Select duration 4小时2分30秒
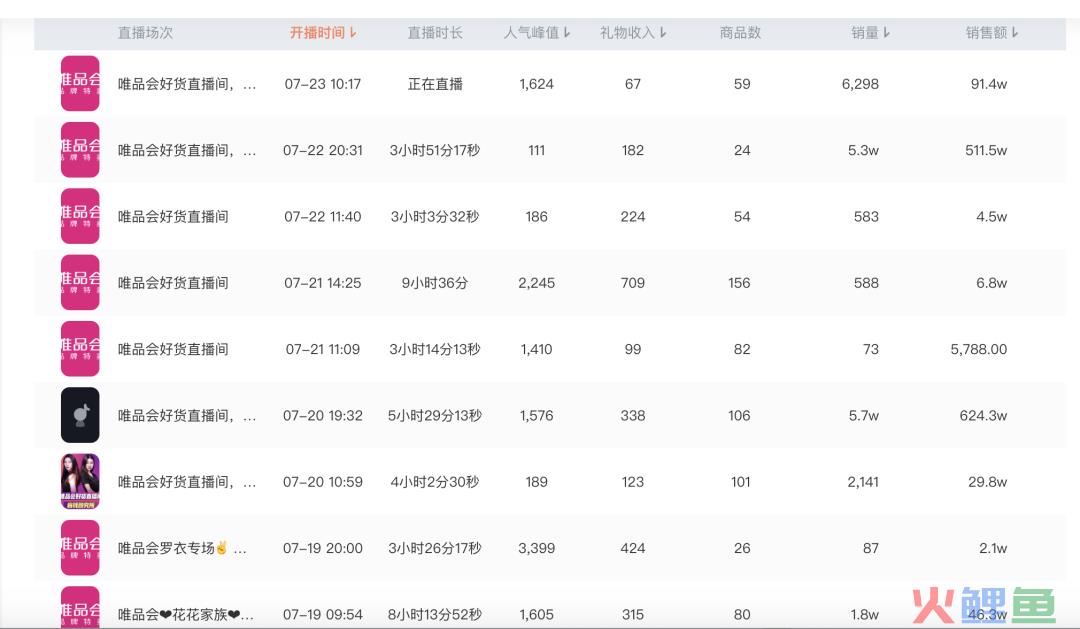The image size is (1080, 629). (x=435, y=482)
